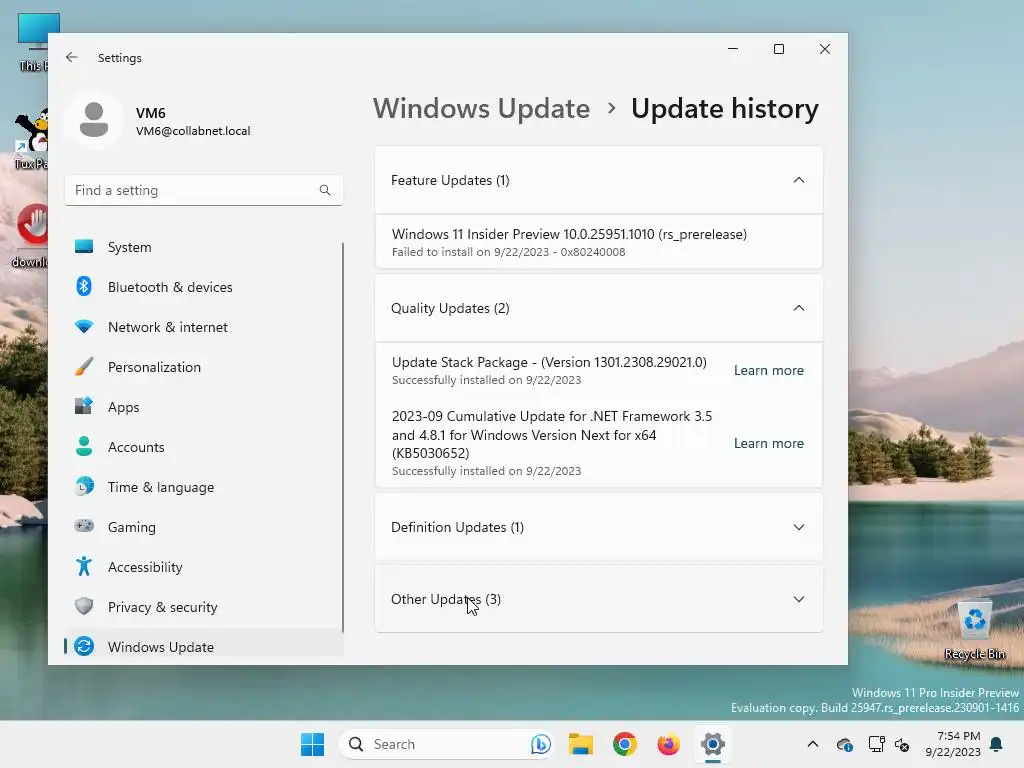
Task: Click the Gaming controller icon
Action: [x=84, y=526]
